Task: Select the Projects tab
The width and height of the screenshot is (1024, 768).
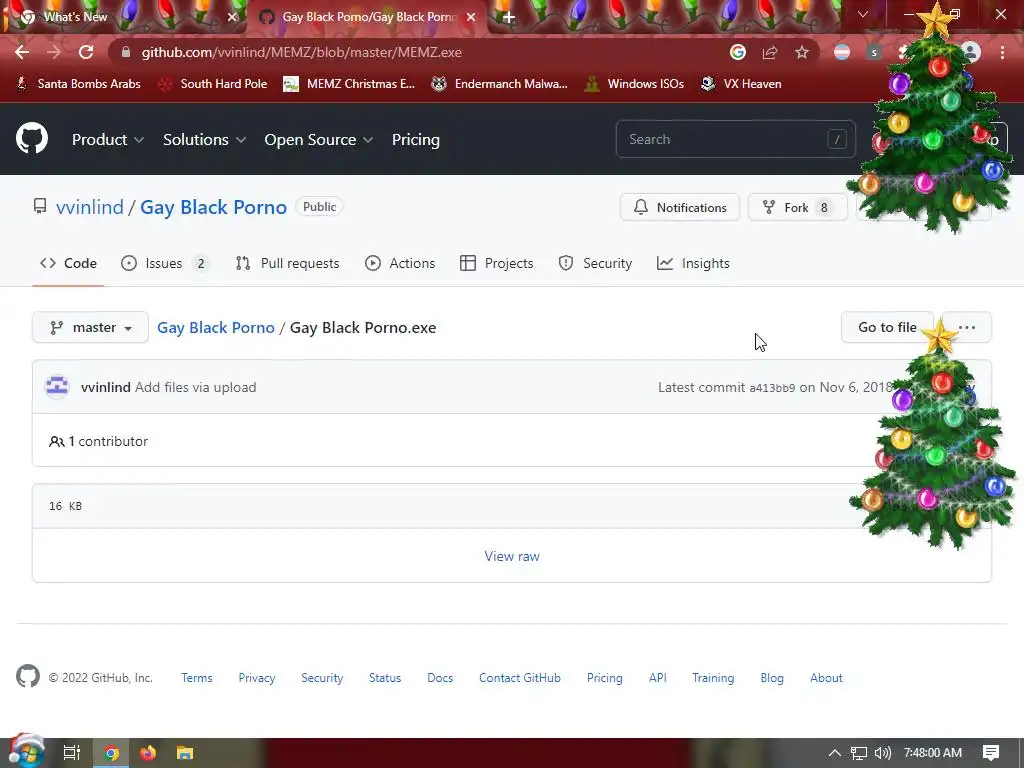Action: tap(496, 263)
